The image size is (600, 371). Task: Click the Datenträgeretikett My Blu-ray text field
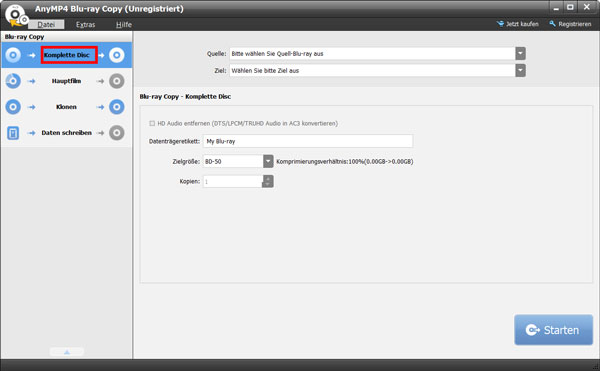click(308, 141)
